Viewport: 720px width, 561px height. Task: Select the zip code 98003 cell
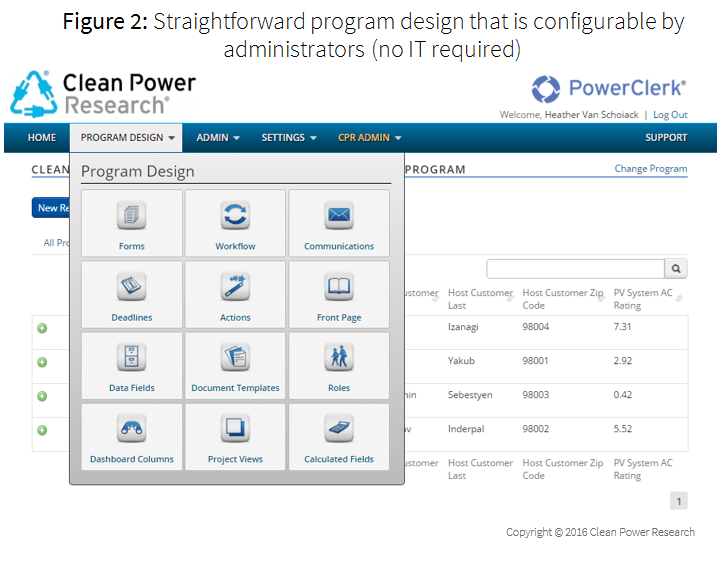coord(535,395)
